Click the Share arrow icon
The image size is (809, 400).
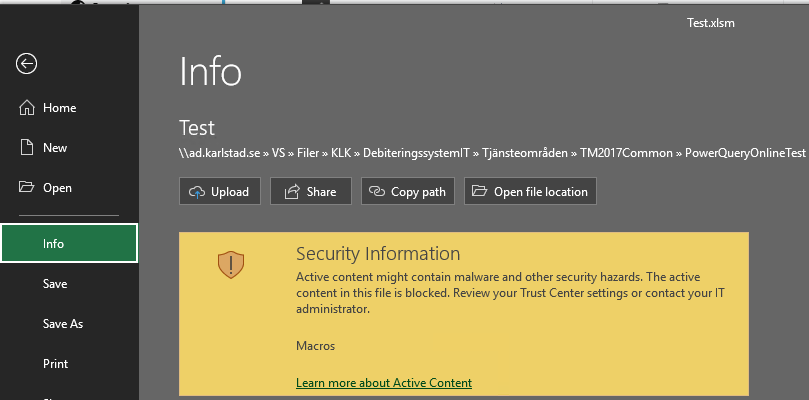click(x=292, y=192)
